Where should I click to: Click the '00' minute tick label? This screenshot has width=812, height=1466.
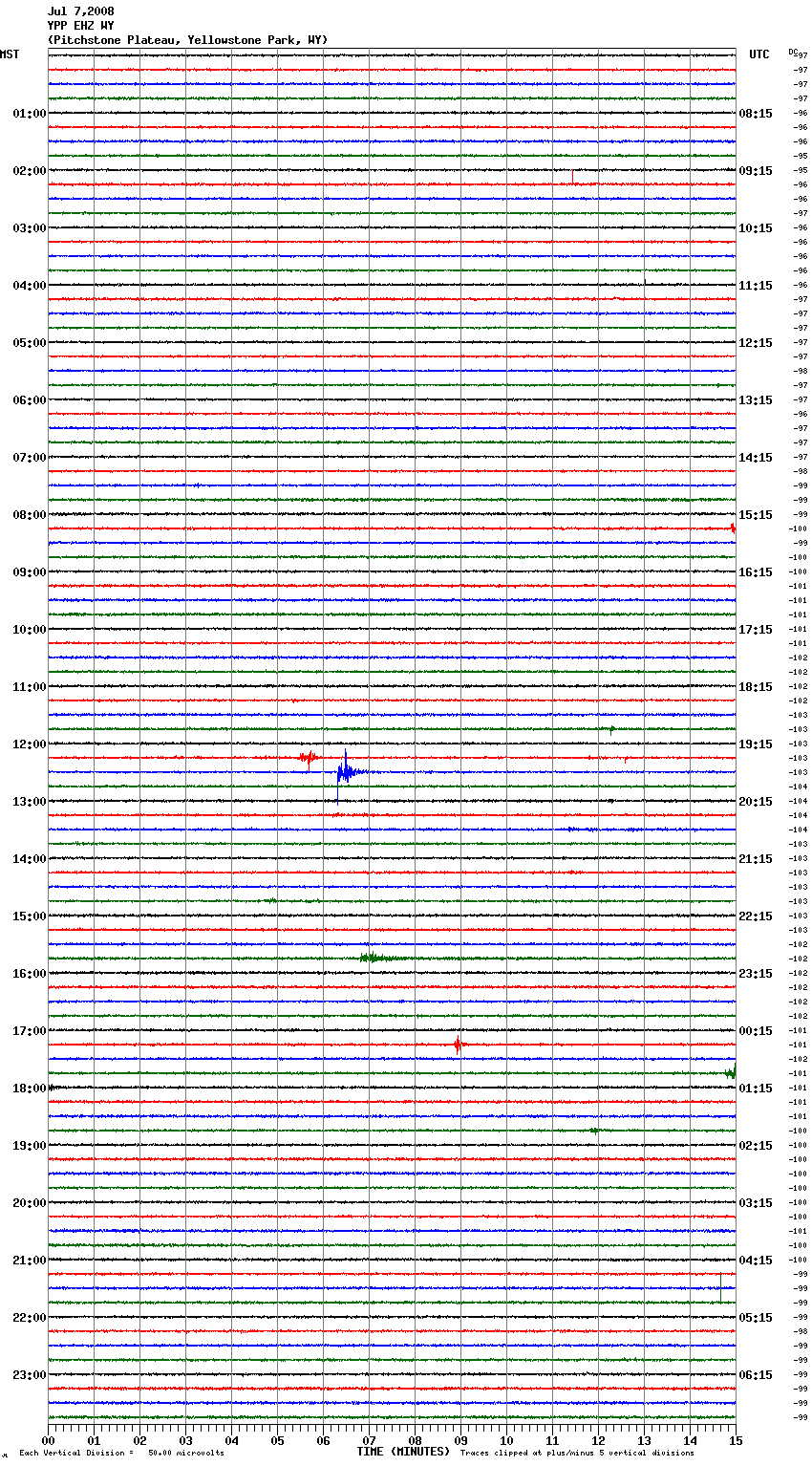coord(48,1440)
